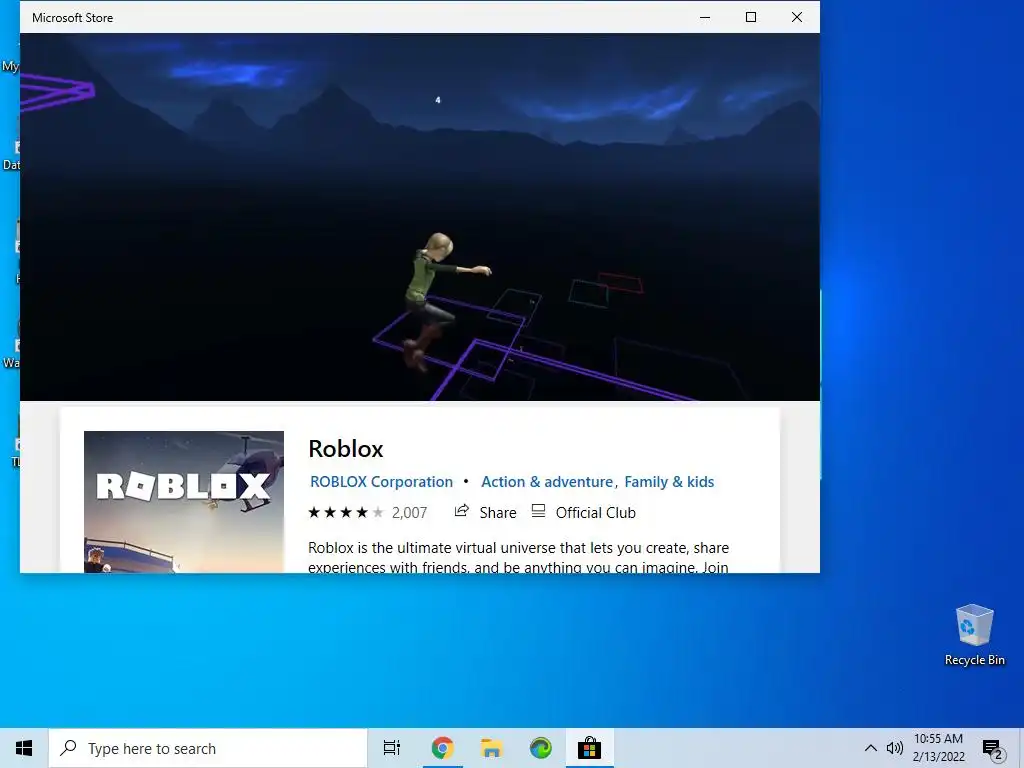Open the Action Center notifications icon

pos(993,749)
